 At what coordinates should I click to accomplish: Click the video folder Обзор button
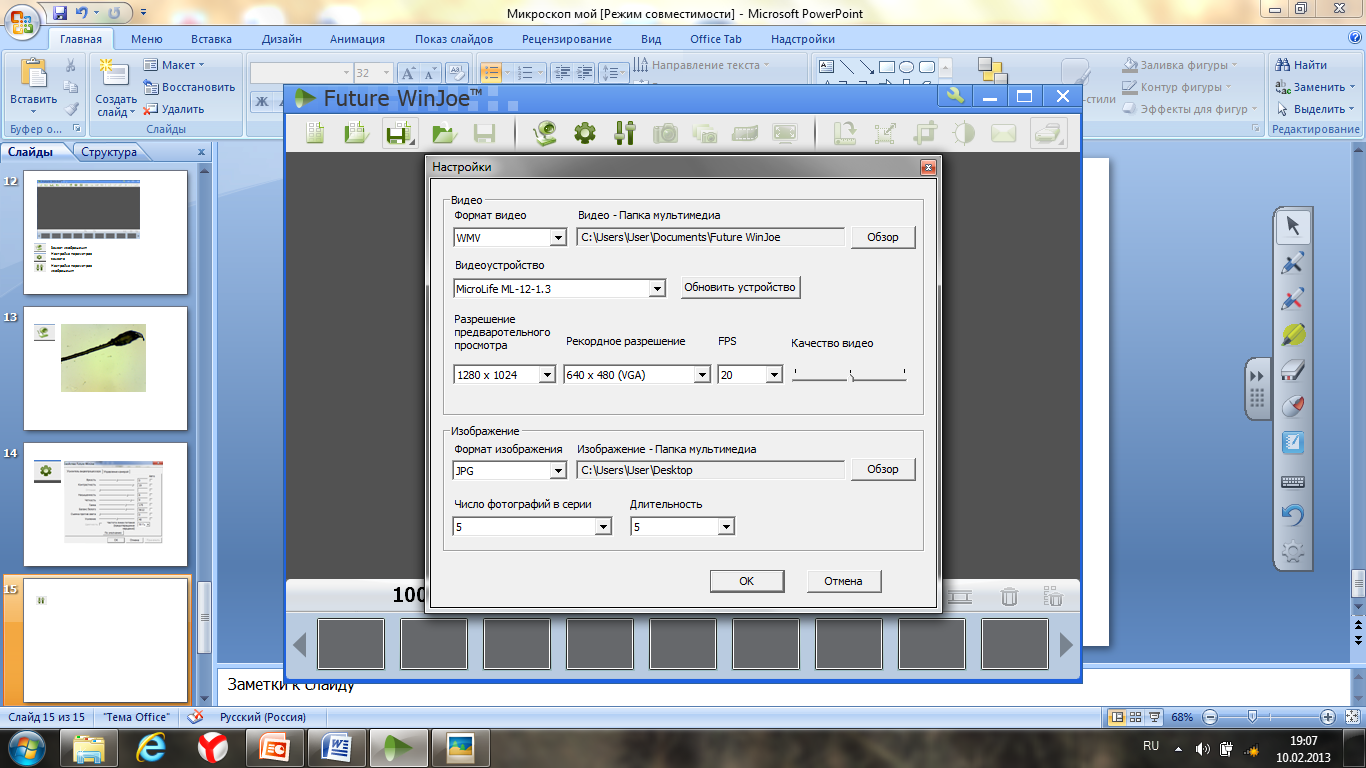point(883,237)
